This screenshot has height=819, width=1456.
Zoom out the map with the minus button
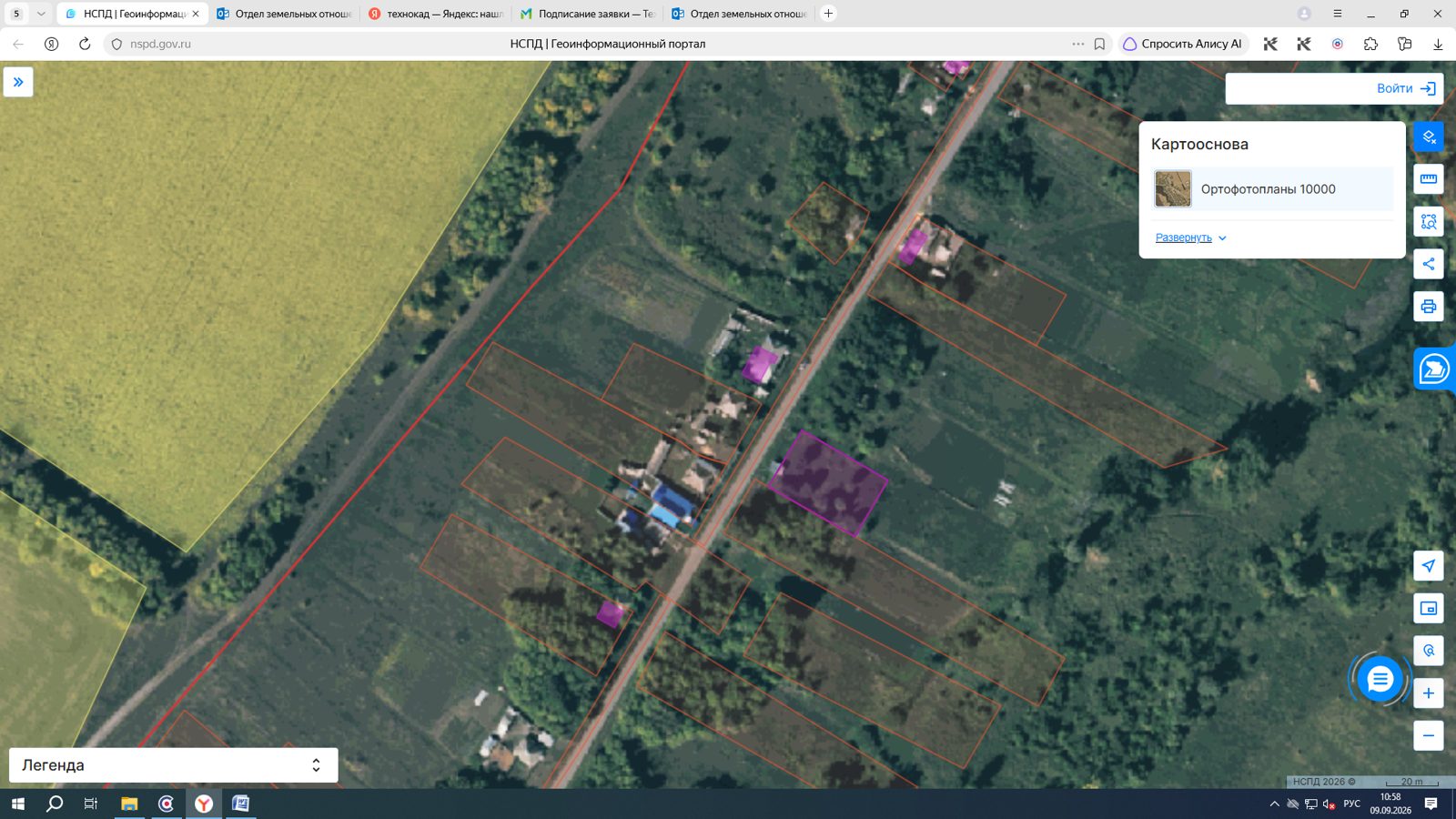tap(1428, 735)
